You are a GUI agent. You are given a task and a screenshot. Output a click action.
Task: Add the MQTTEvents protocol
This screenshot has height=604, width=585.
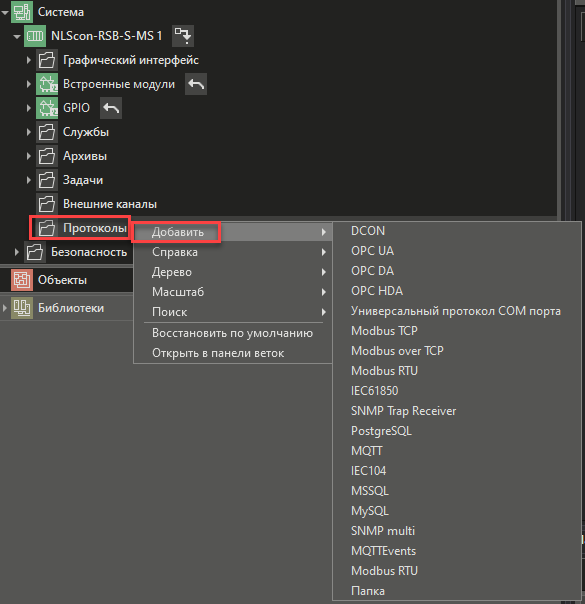click(457, 551)
